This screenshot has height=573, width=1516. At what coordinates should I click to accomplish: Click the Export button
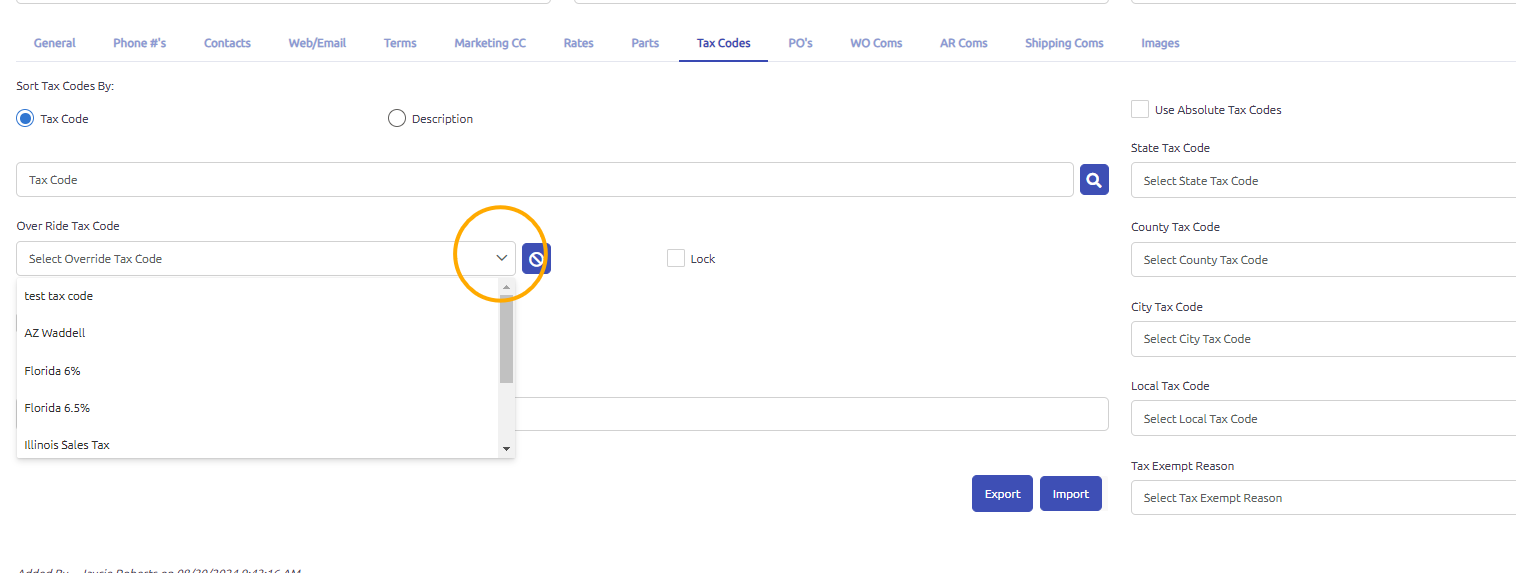pos(1002,494)
